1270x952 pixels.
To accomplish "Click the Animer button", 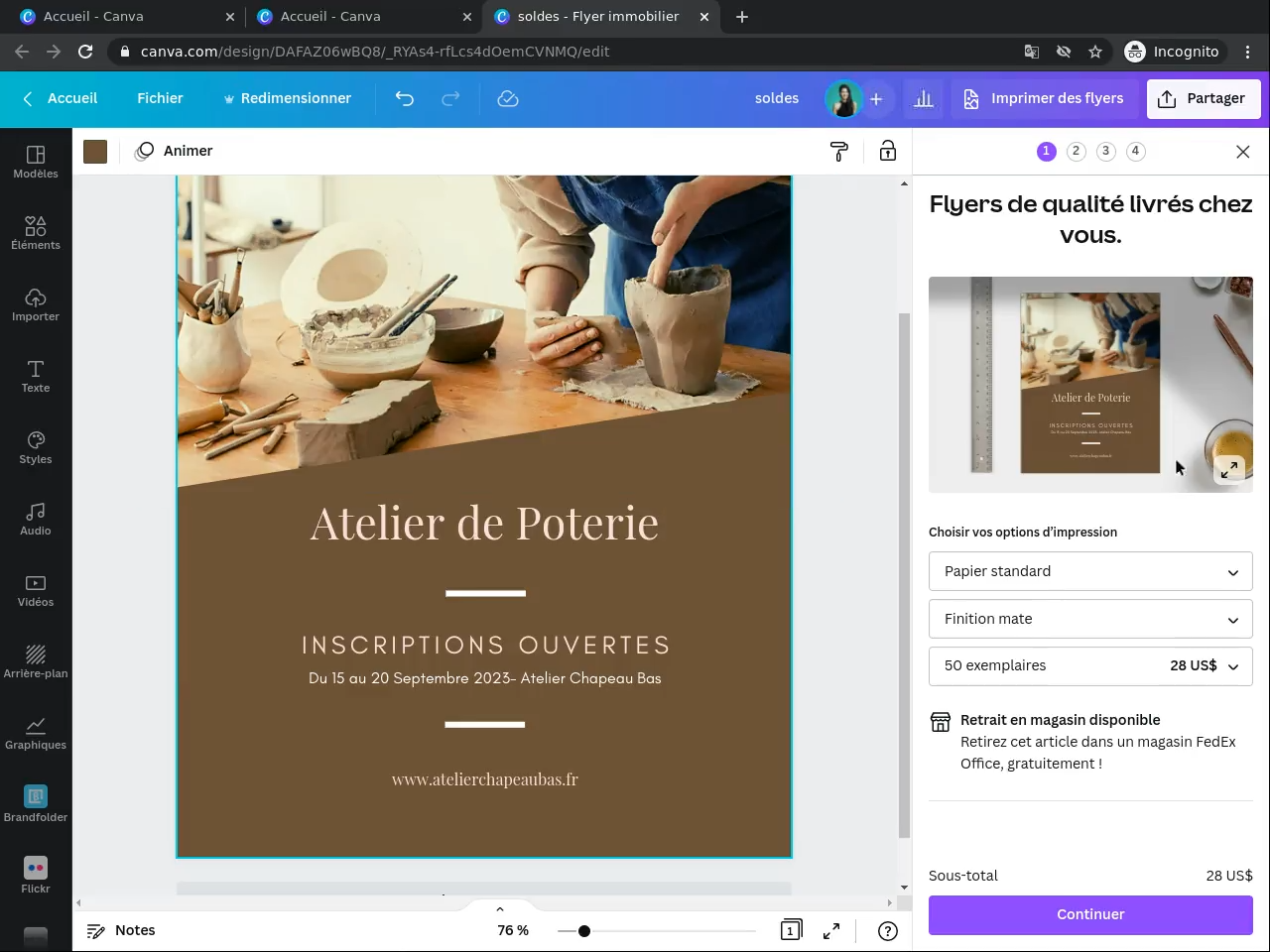I will click(x=175, y=151).
